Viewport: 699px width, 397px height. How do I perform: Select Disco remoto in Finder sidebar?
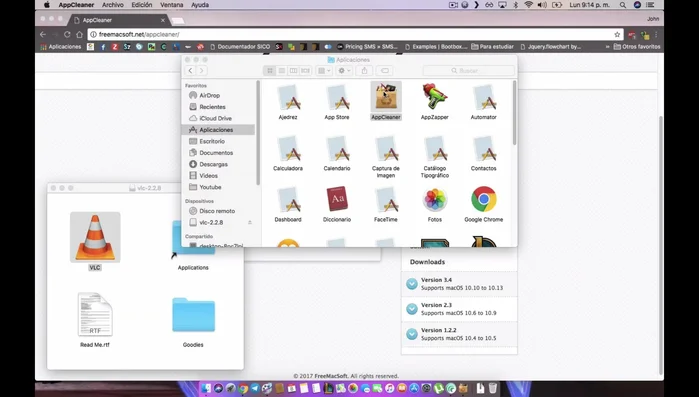click(x=218, y=211)
